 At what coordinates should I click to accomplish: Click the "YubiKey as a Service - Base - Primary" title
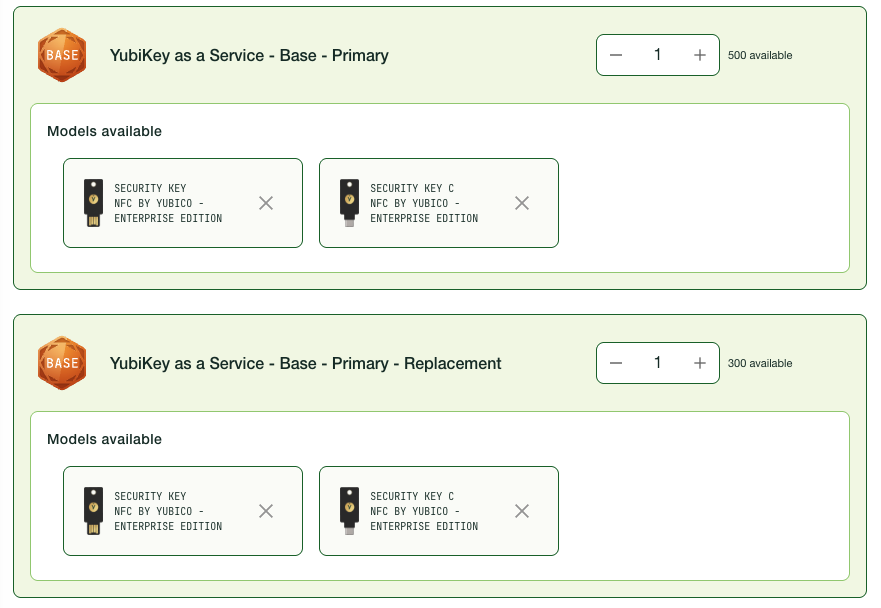click(x=249, y=56)
